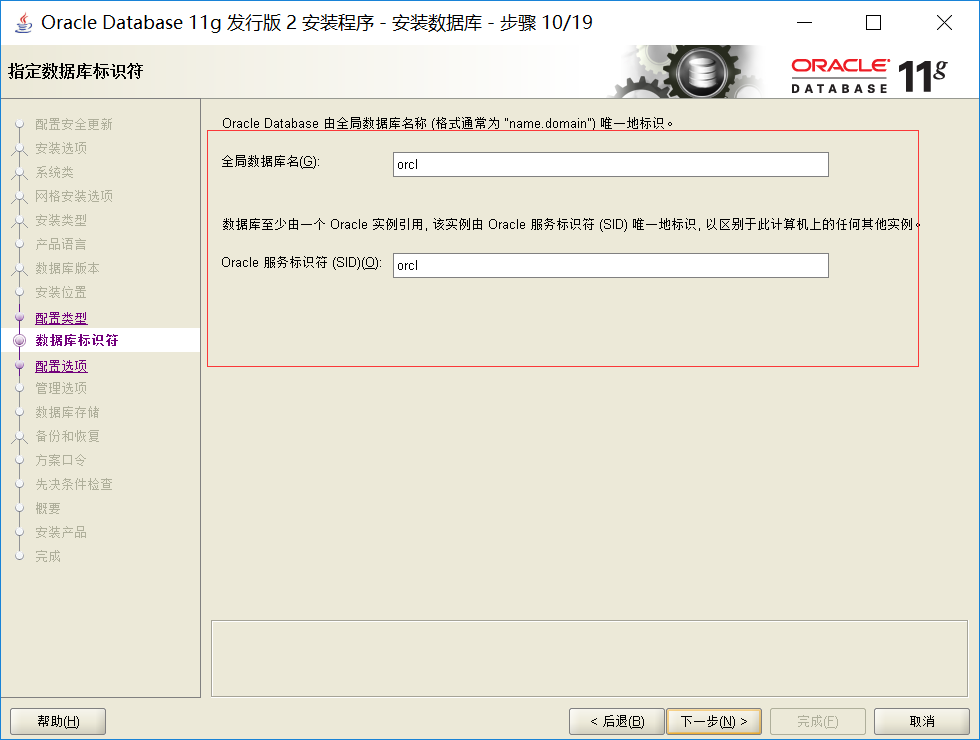Click the 全局数据库名(G): label
Screen dimensions: 980x740
pyautogui.click(x=271, y=162)
